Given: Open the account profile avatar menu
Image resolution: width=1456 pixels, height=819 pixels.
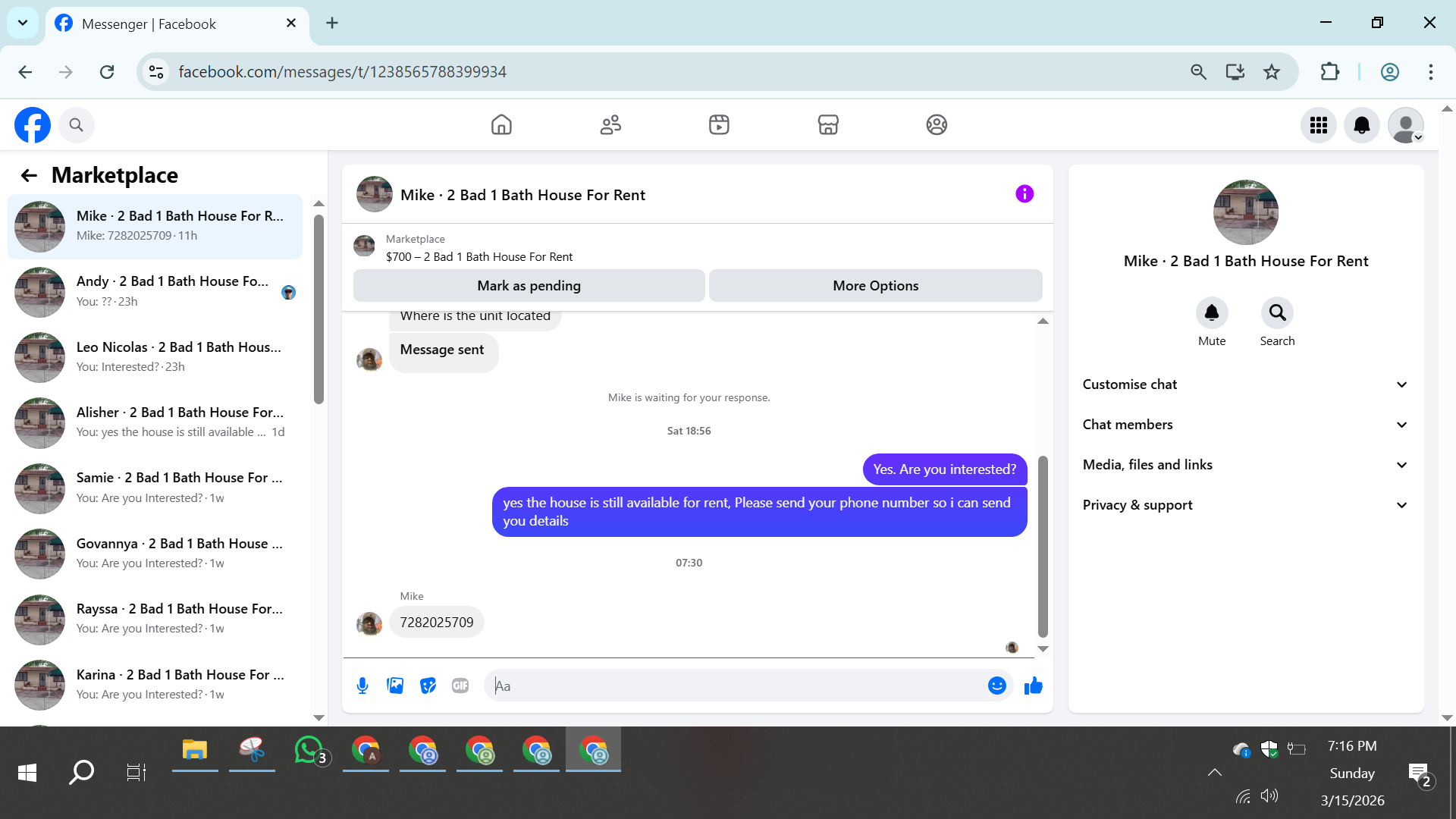Looking at the screenshot, I should tap(1406, 125).
